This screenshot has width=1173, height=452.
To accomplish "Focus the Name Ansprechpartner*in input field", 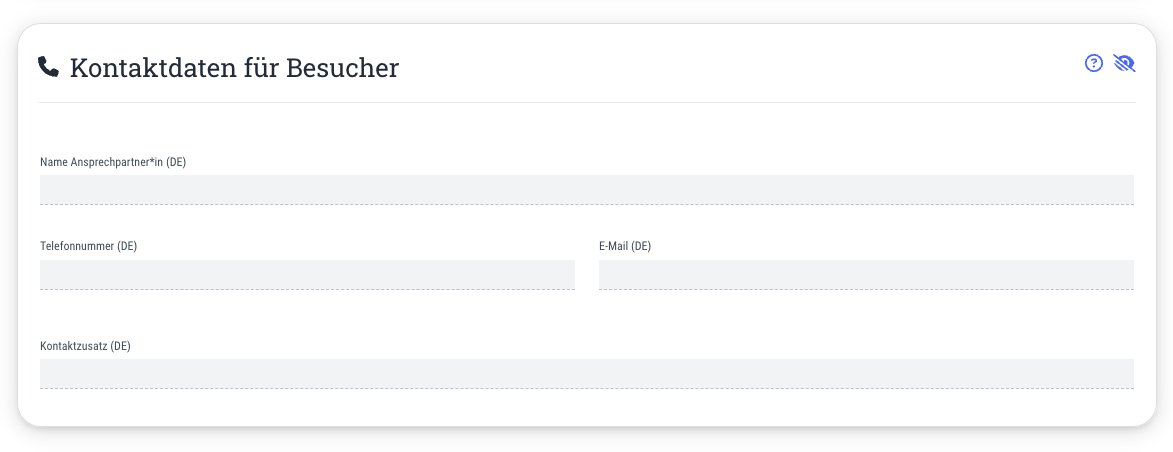I will (x=586, y=189).
